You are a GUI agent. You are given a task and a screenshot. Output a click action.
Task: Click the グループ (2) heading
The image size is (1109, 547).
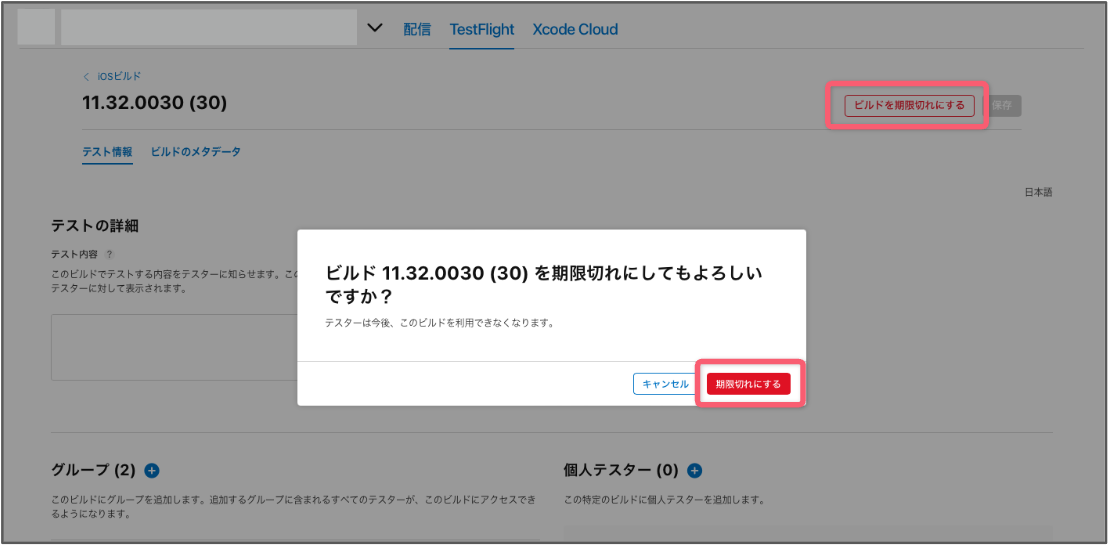pyautogui.click(x=93, y=470)
